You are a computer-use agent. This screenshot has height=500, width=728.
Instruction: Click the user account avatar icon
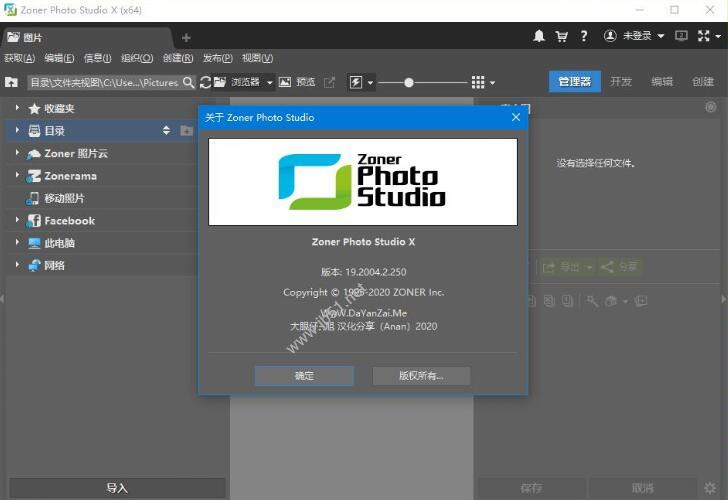(610, 36)
